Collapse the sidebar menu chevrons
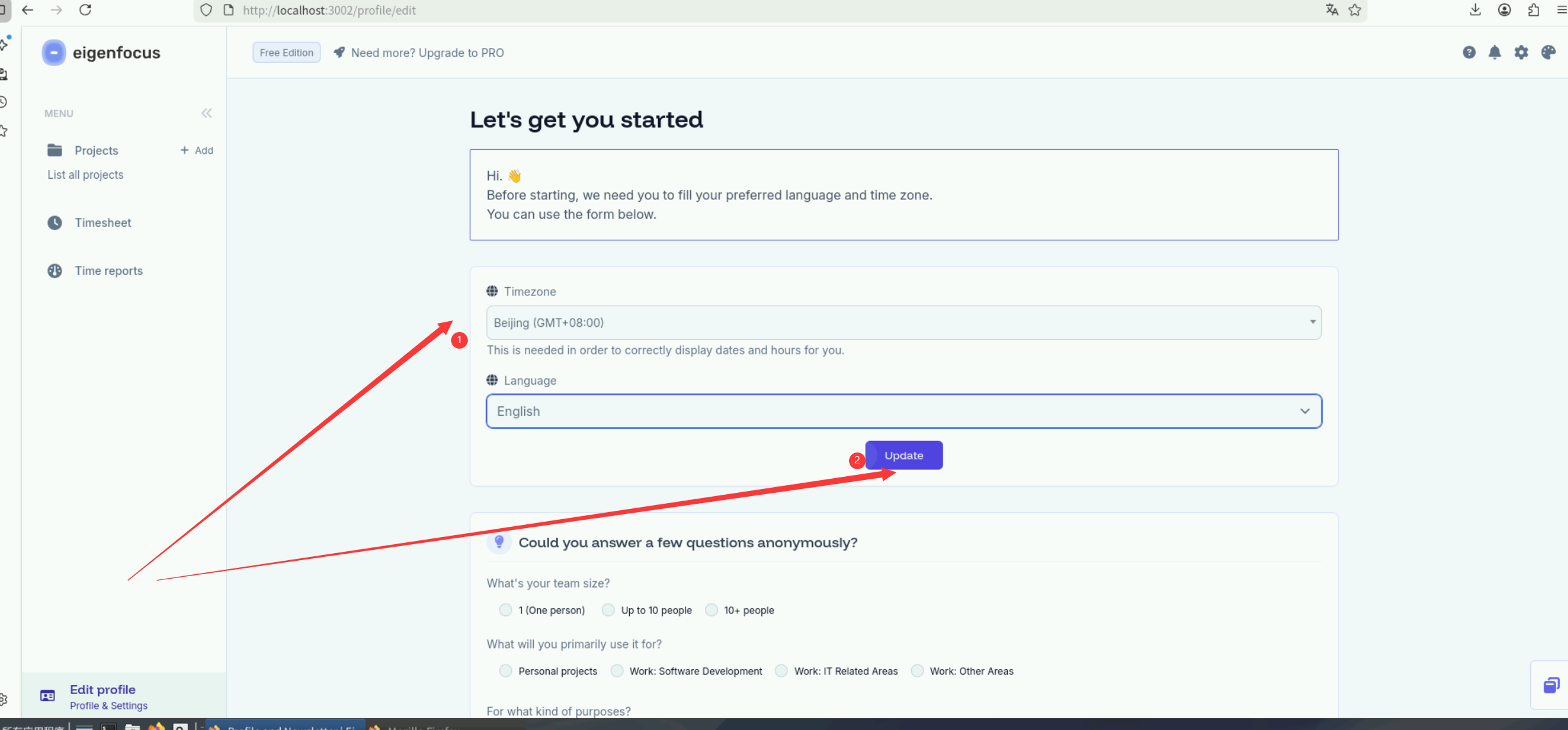Image resolution: width=1568 pixels, height=730 pixels. 206,113
